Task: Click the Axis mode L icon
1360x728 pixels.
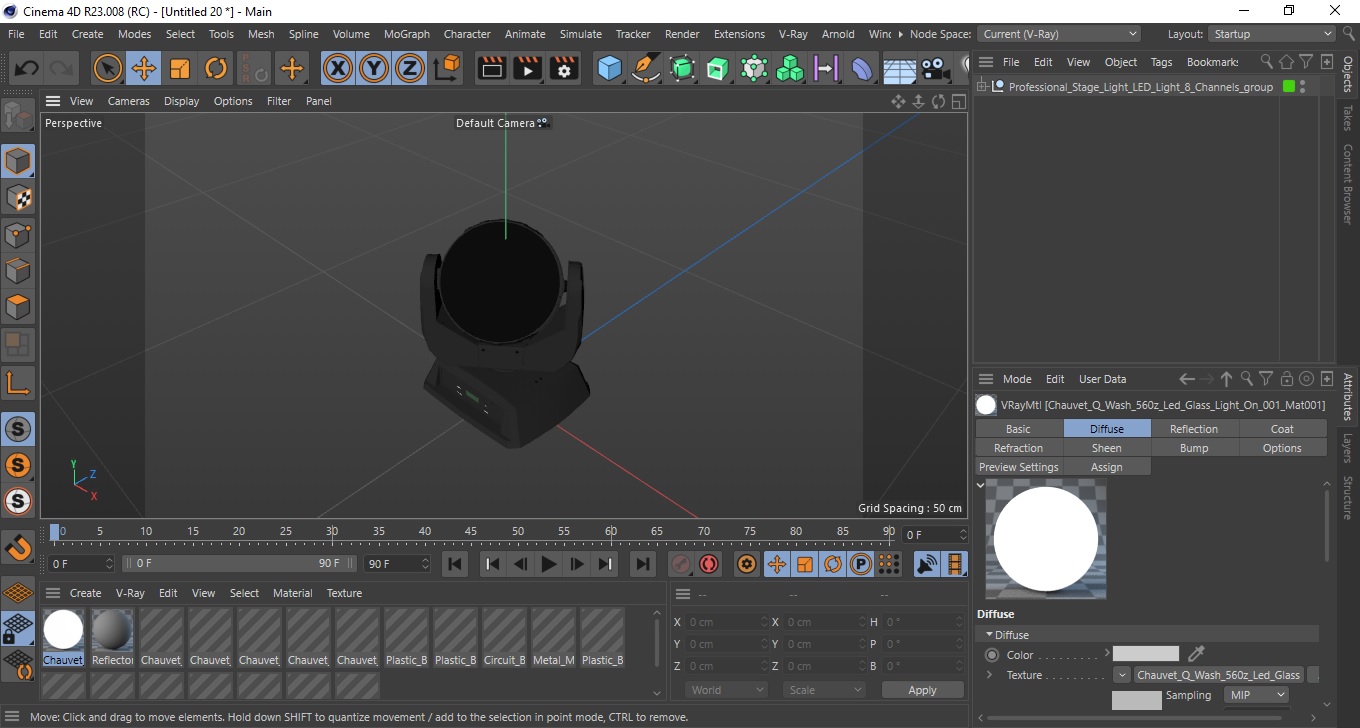Action: (18, 382)
